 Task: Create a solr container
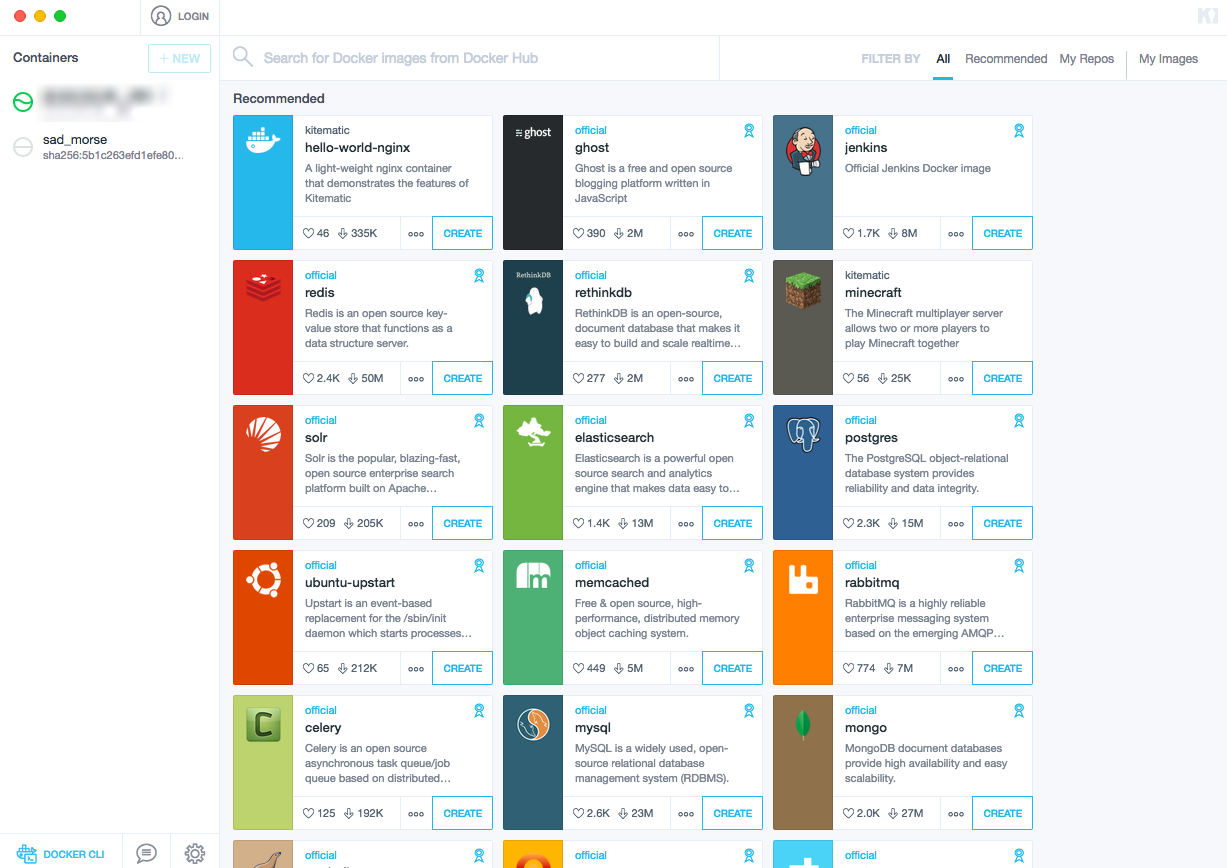[462, 523]
